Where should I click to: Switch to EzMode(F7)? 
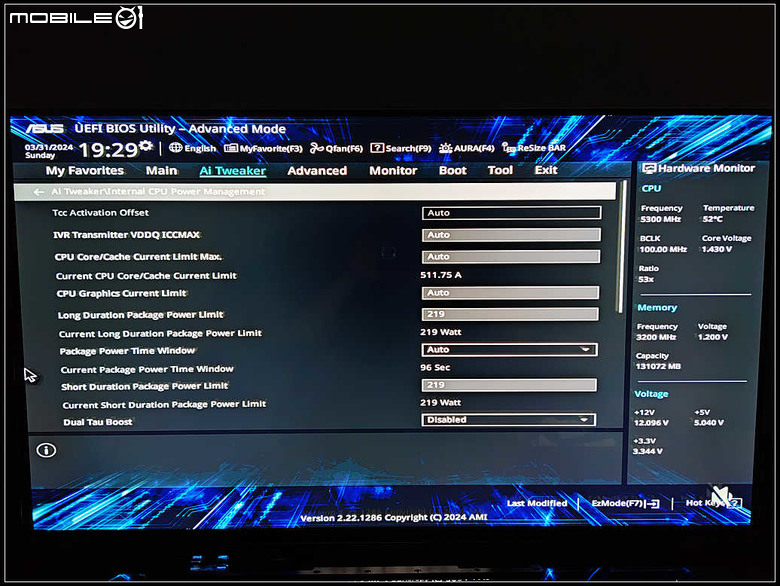tap(625, 503)
